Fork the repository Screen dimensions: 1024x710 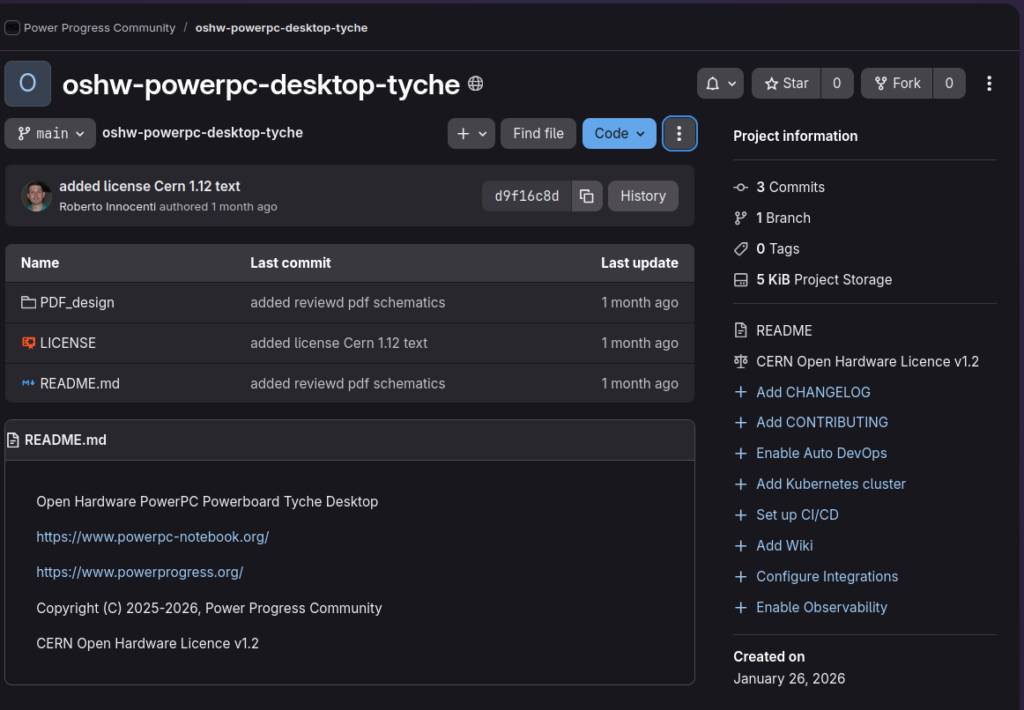point(896,84)
